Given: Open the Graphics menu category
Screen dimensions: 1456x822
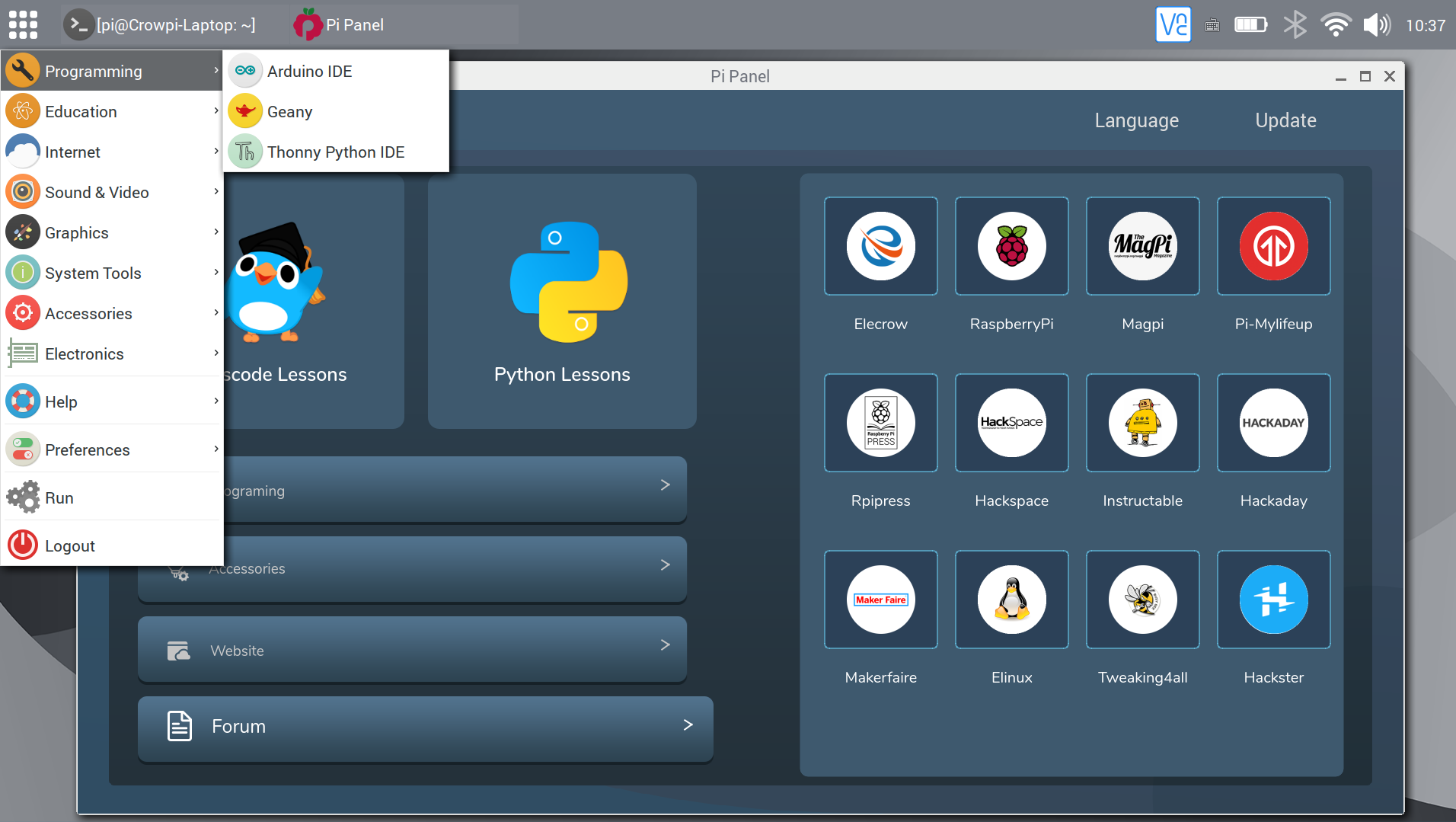Looking at the screenshot, I should coord(112,232).
